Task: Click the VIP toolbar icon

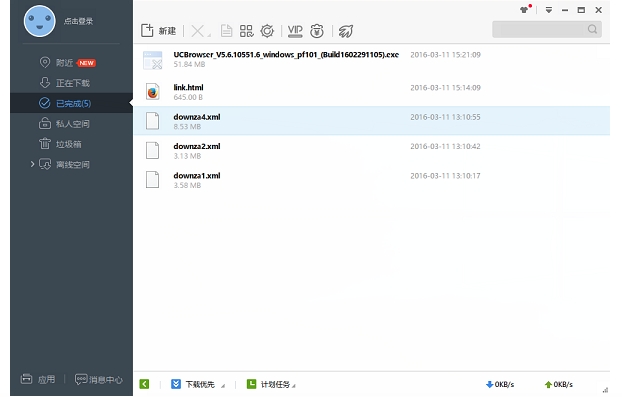Action: tap(295, 31)
